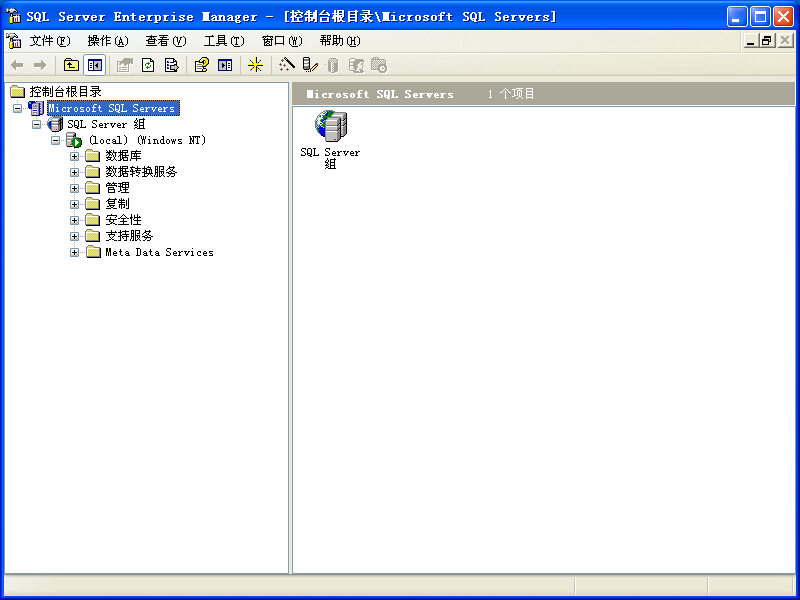Select the 数据转换服务 folder label
The height and width of the screenshot is (600, 800).
point(141,172)
